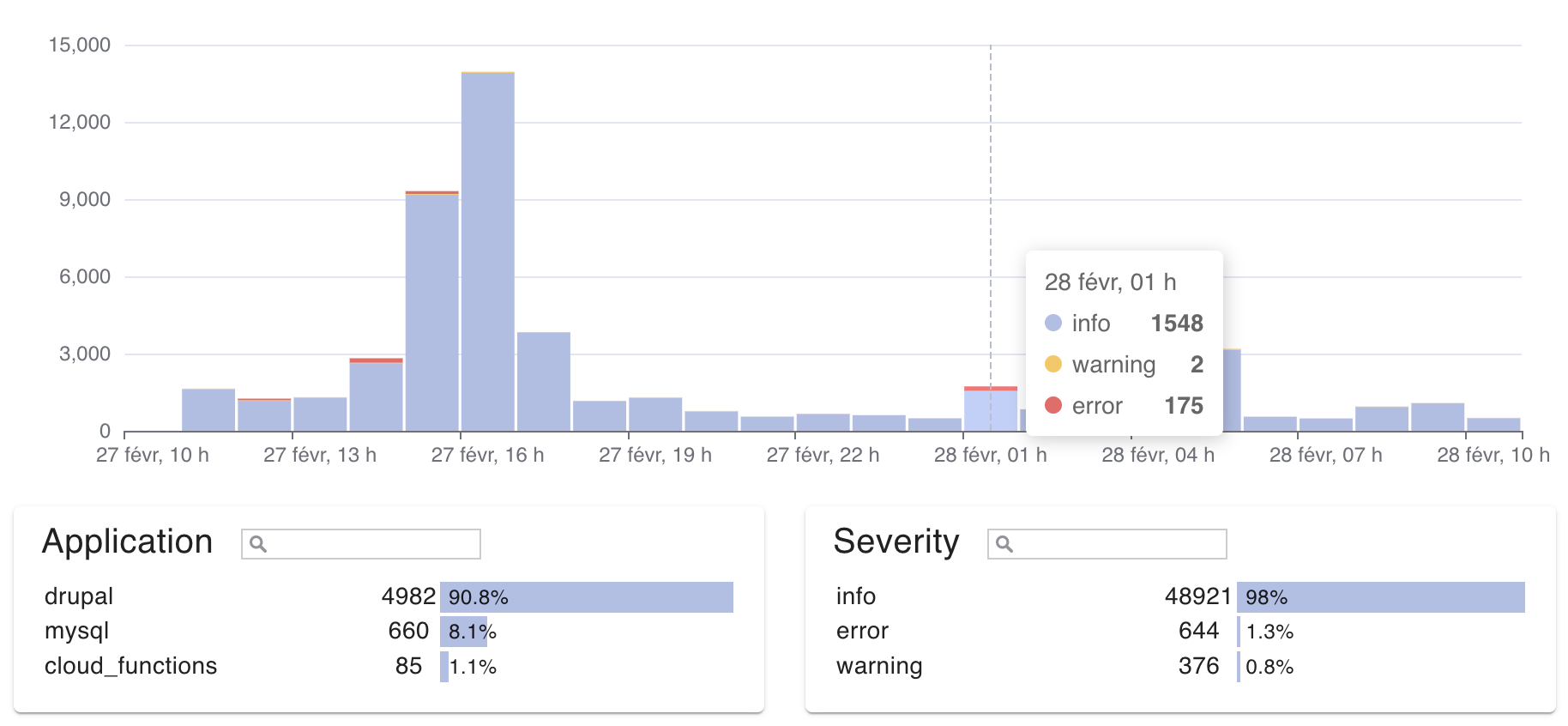Focus the Application filter search field
Viewport: 1568px width, 726px height.
[372, 544]
